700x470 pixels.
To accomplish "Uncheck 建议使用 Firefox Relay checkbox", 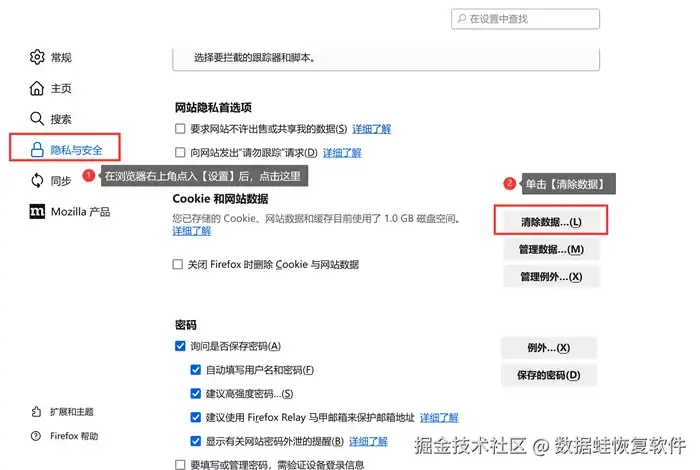I will [196, 417].
